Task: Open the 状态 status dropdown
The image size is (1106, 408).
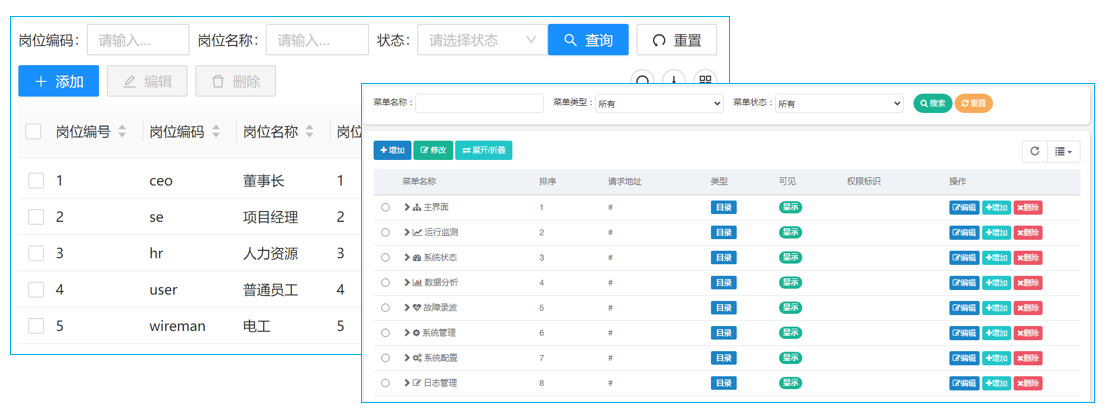Action: coord(482,40)
